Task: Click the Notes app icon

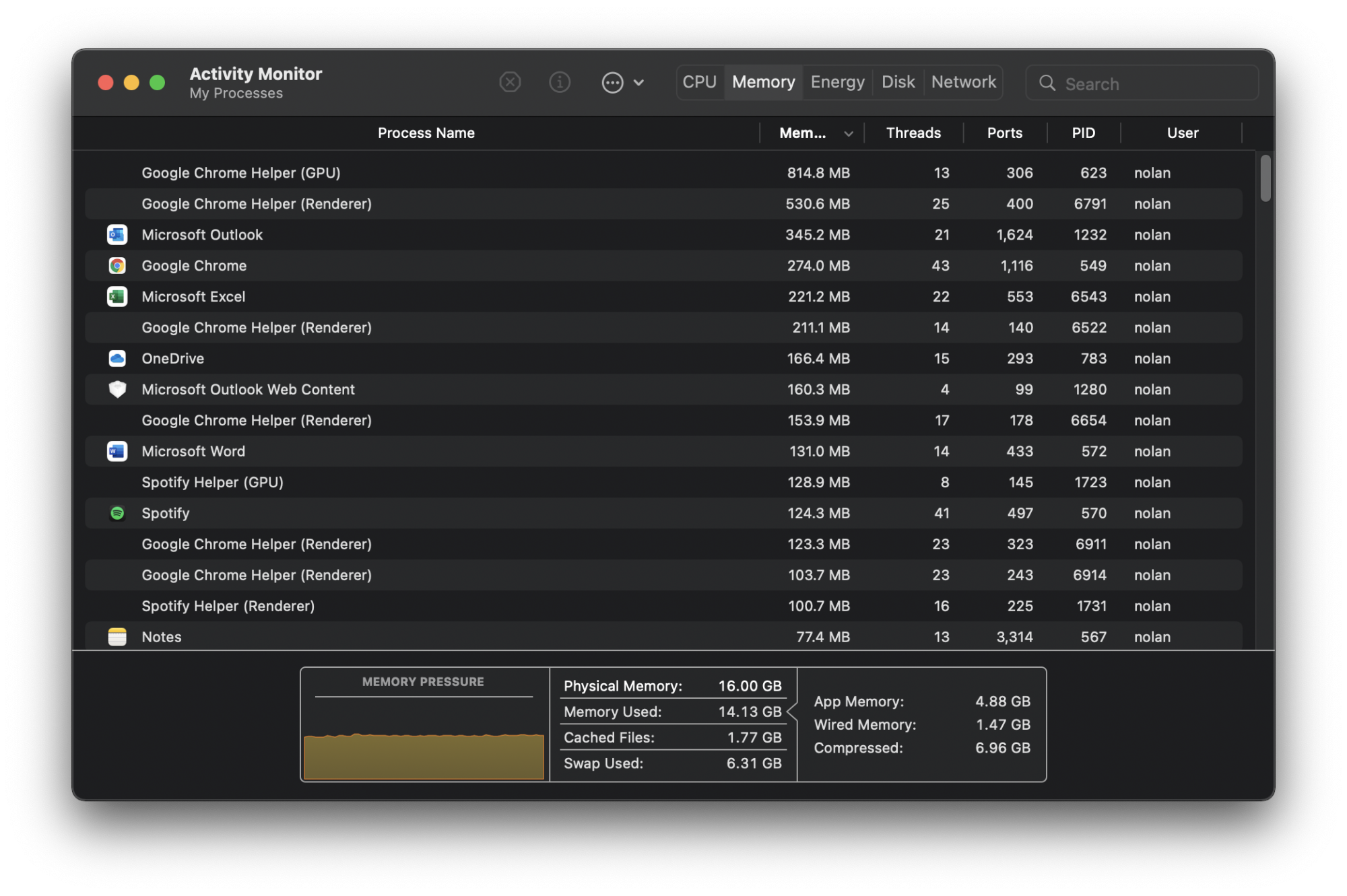Action: pyautogui.click(x=117, y=636)
